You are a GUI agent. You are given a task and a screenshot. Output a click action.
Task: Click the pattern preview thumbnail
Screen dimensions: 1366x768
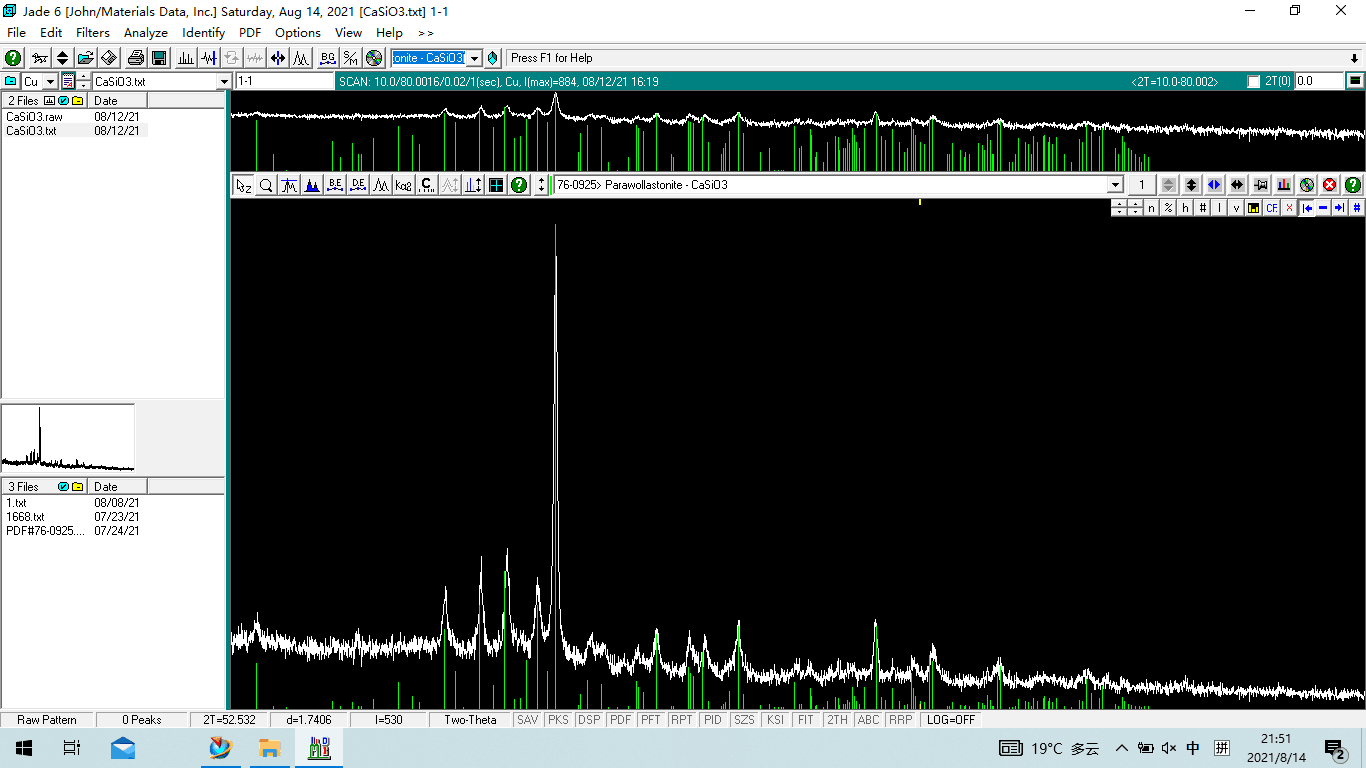[68, 438]
